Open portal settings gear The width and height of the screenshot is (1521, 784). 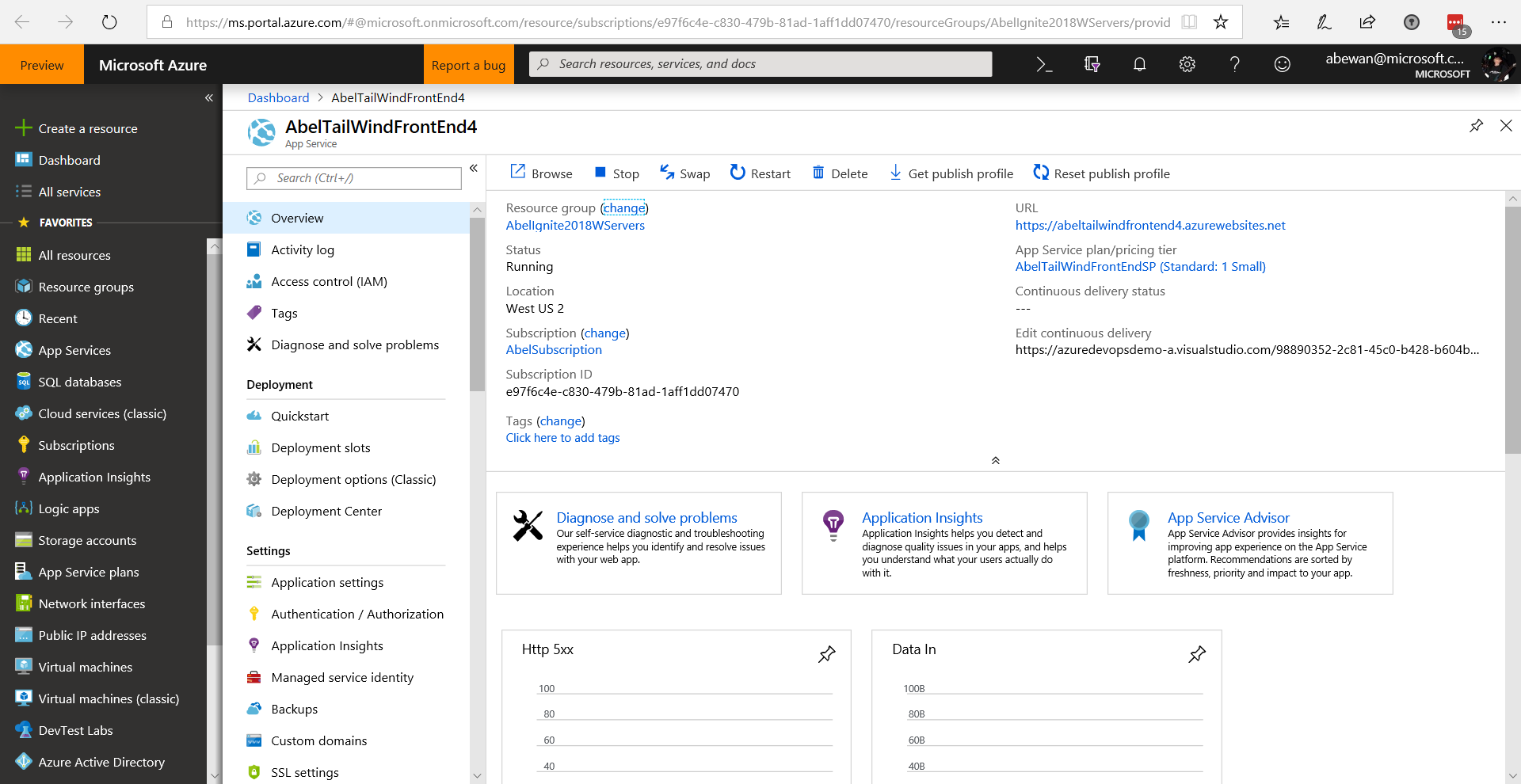click(1187, 65)
